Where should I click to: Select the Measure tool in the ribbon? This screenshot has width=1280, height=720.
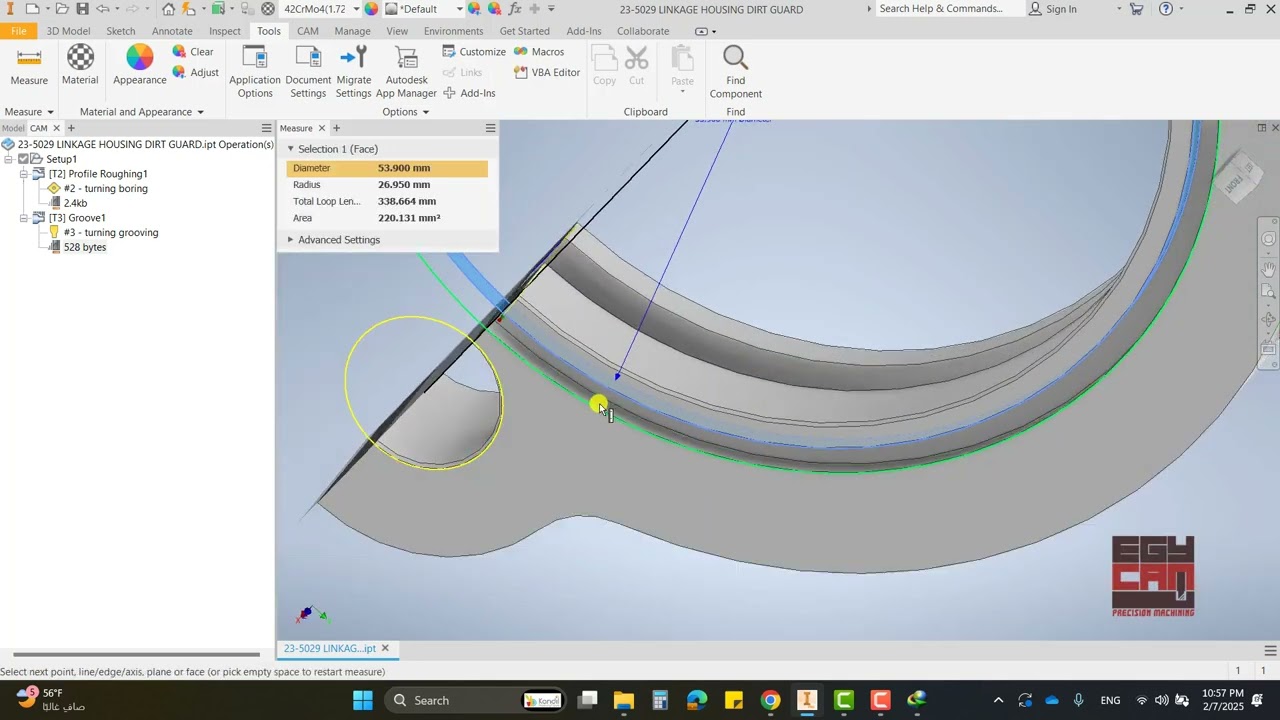[29, 66]
